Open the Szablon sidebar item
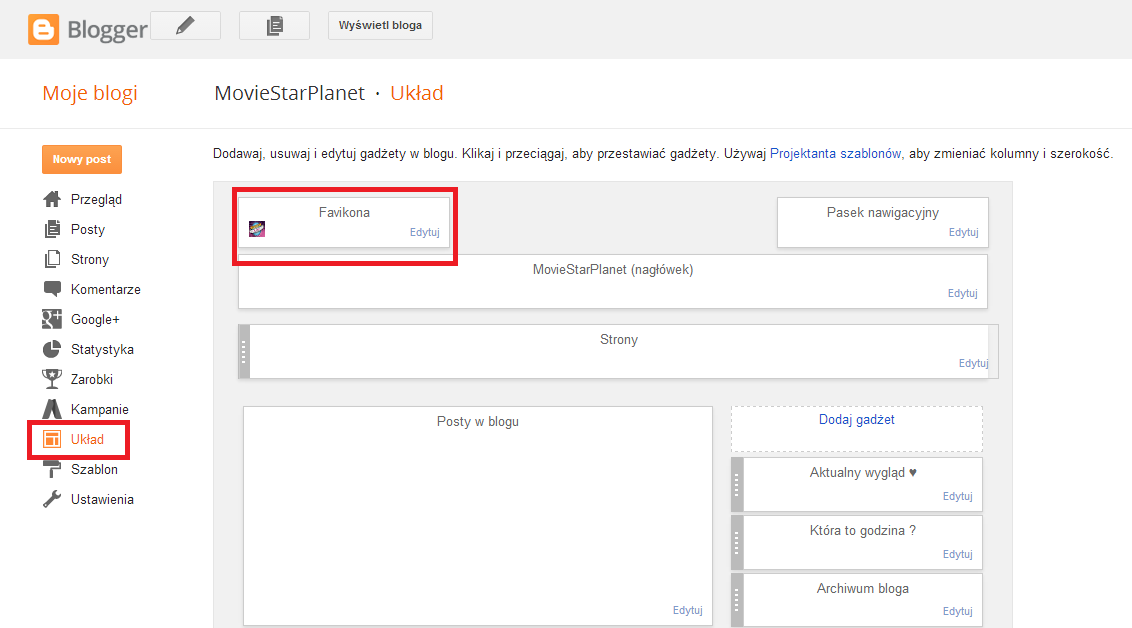Viewport: 1132px width, 628px height. 94,469
